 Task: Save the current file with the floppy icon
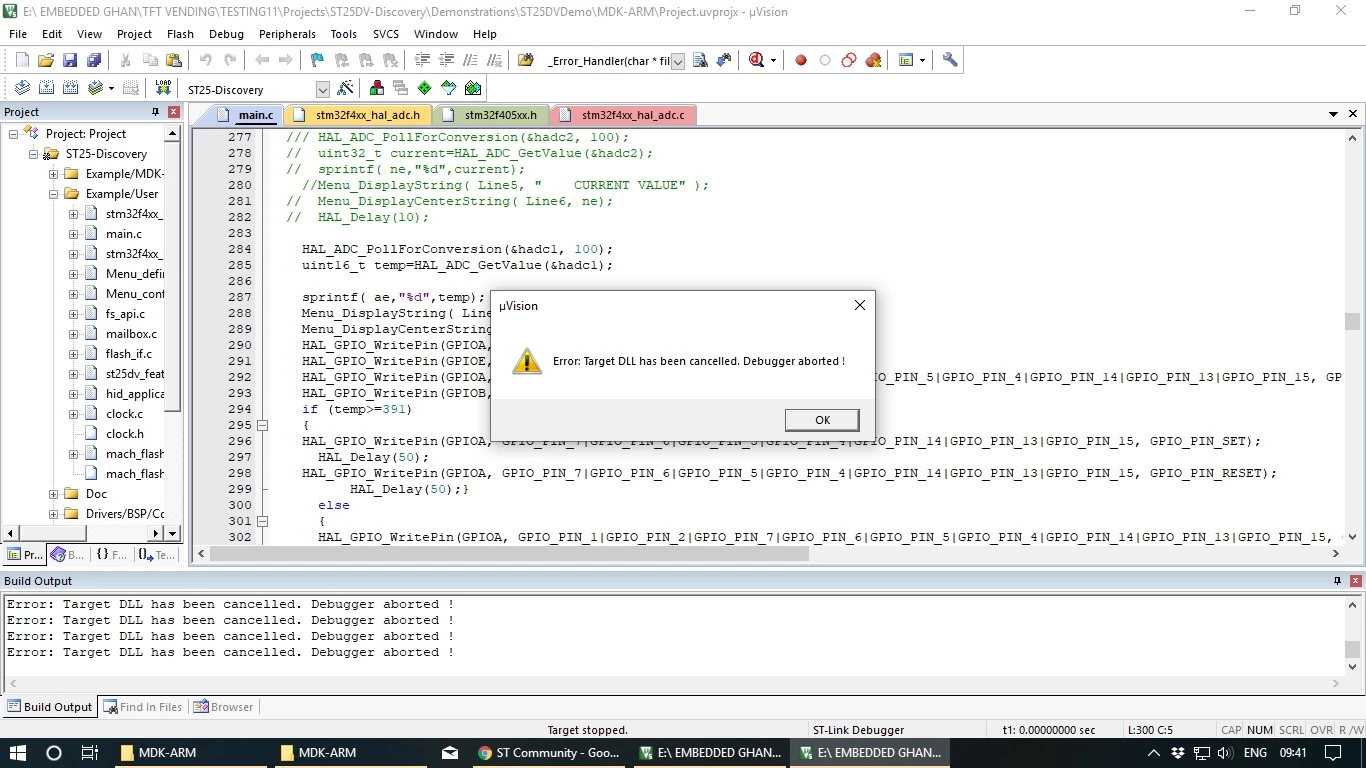click(69, 60)
